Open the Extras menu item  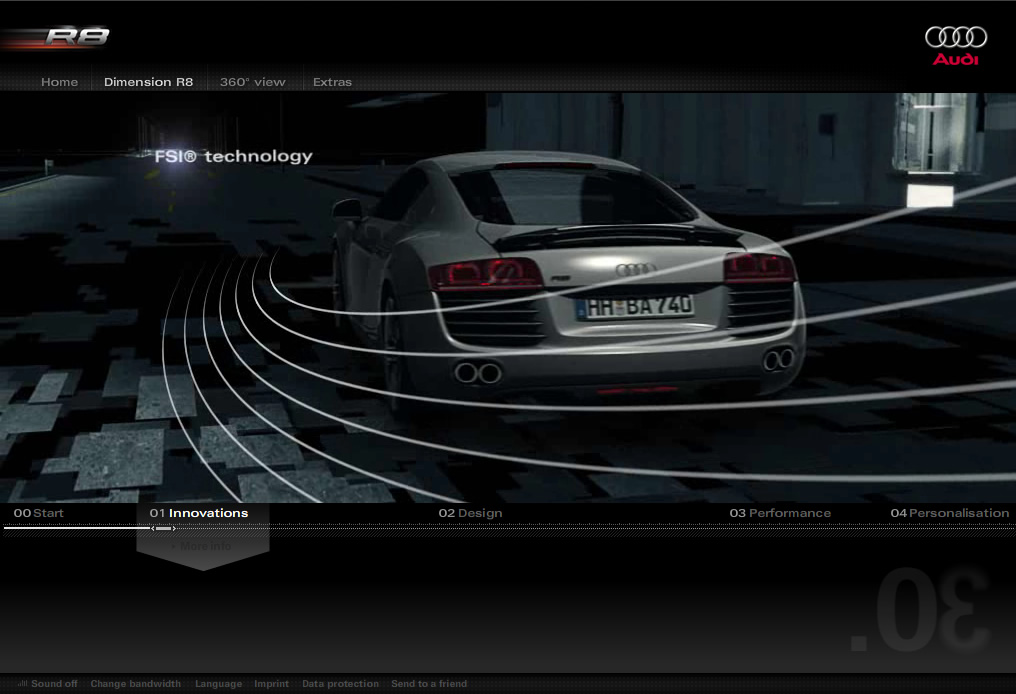332,82
